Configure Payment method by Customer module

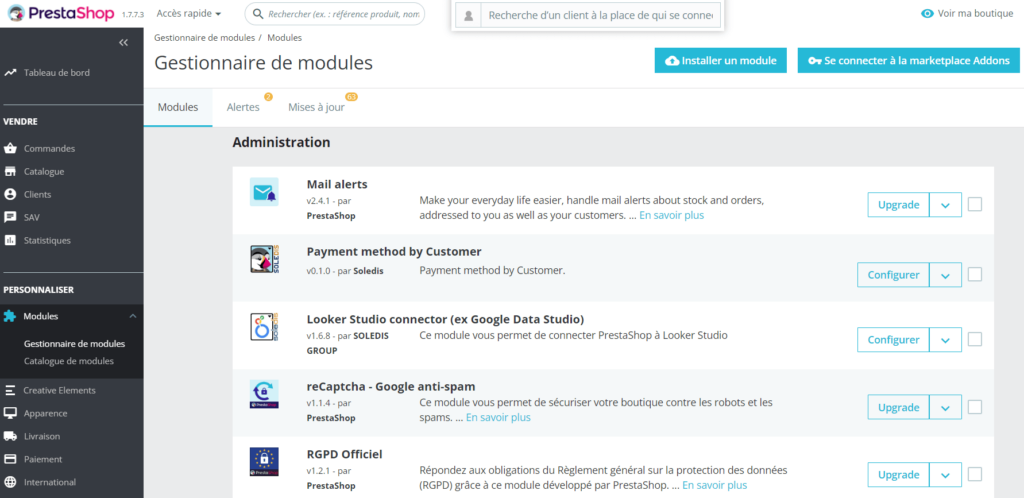tap(893, 275)
